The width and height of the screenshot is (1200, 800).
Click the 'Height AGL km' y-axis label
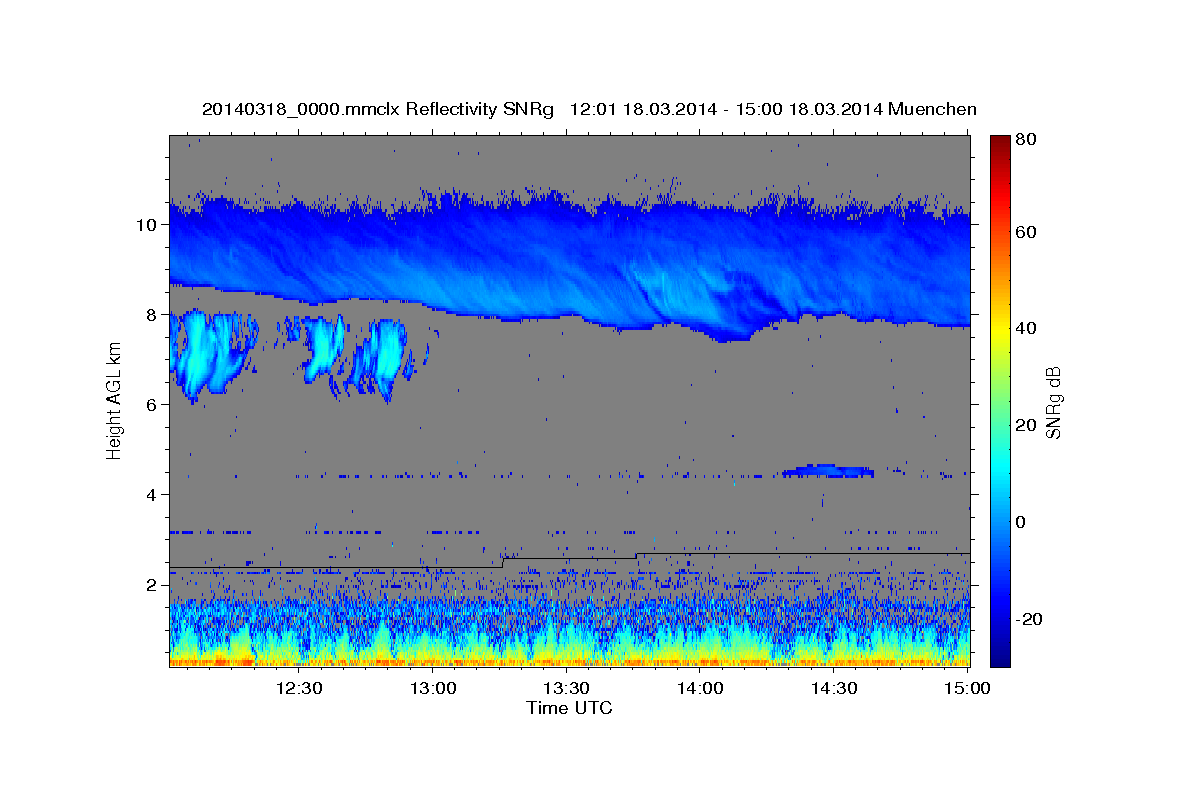pyautogui.click(x=114, y=400)
